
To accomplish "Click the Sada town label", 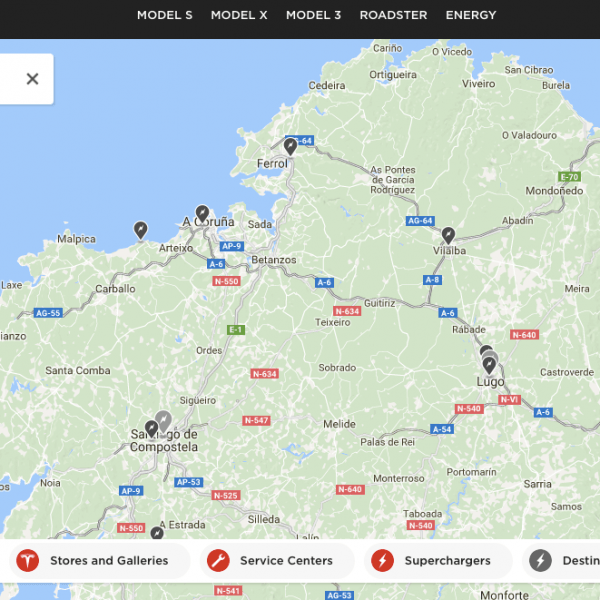I will point(260,224).
